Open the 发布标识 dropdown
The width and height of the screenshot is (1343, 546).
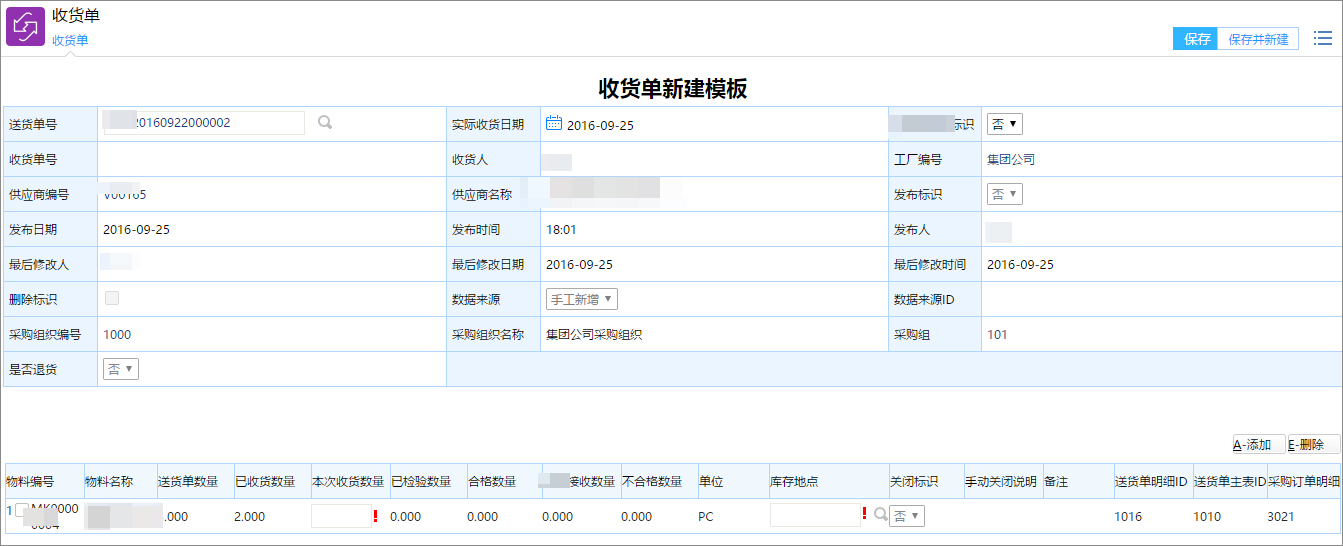click(1005, 194)
